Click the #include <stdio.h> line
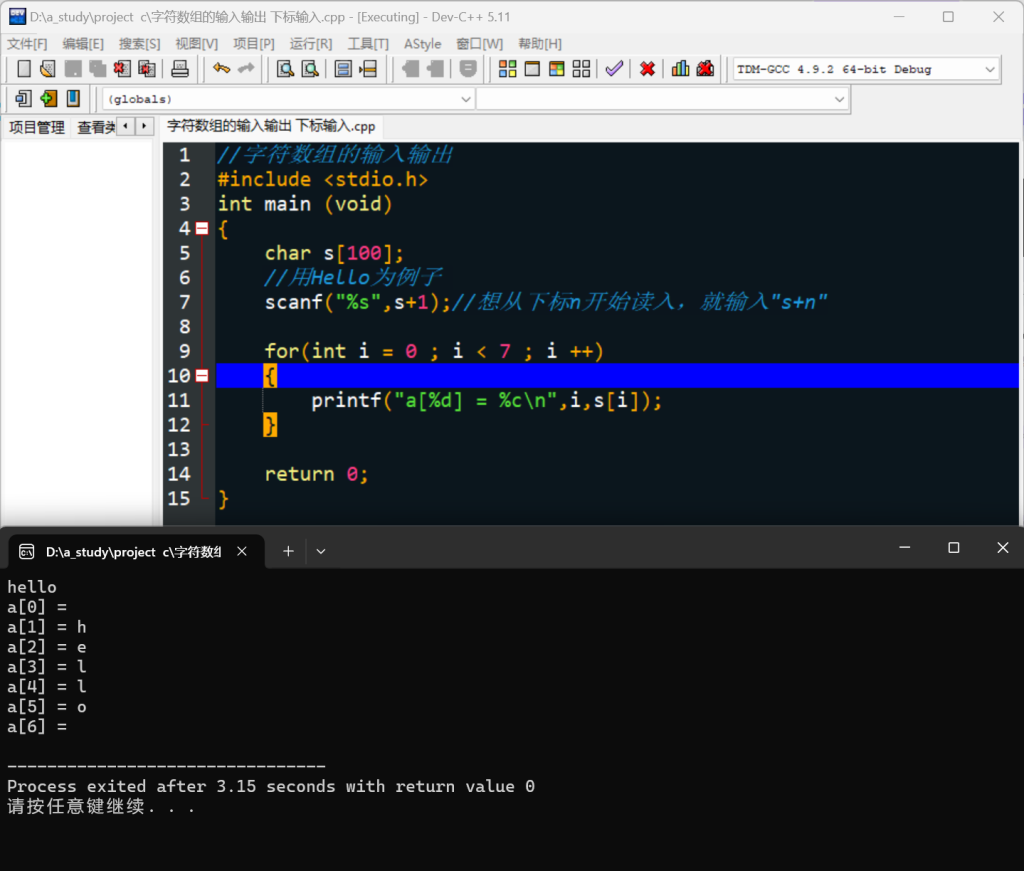Viewport: 1024px width, 871px height. pos(323,180)
